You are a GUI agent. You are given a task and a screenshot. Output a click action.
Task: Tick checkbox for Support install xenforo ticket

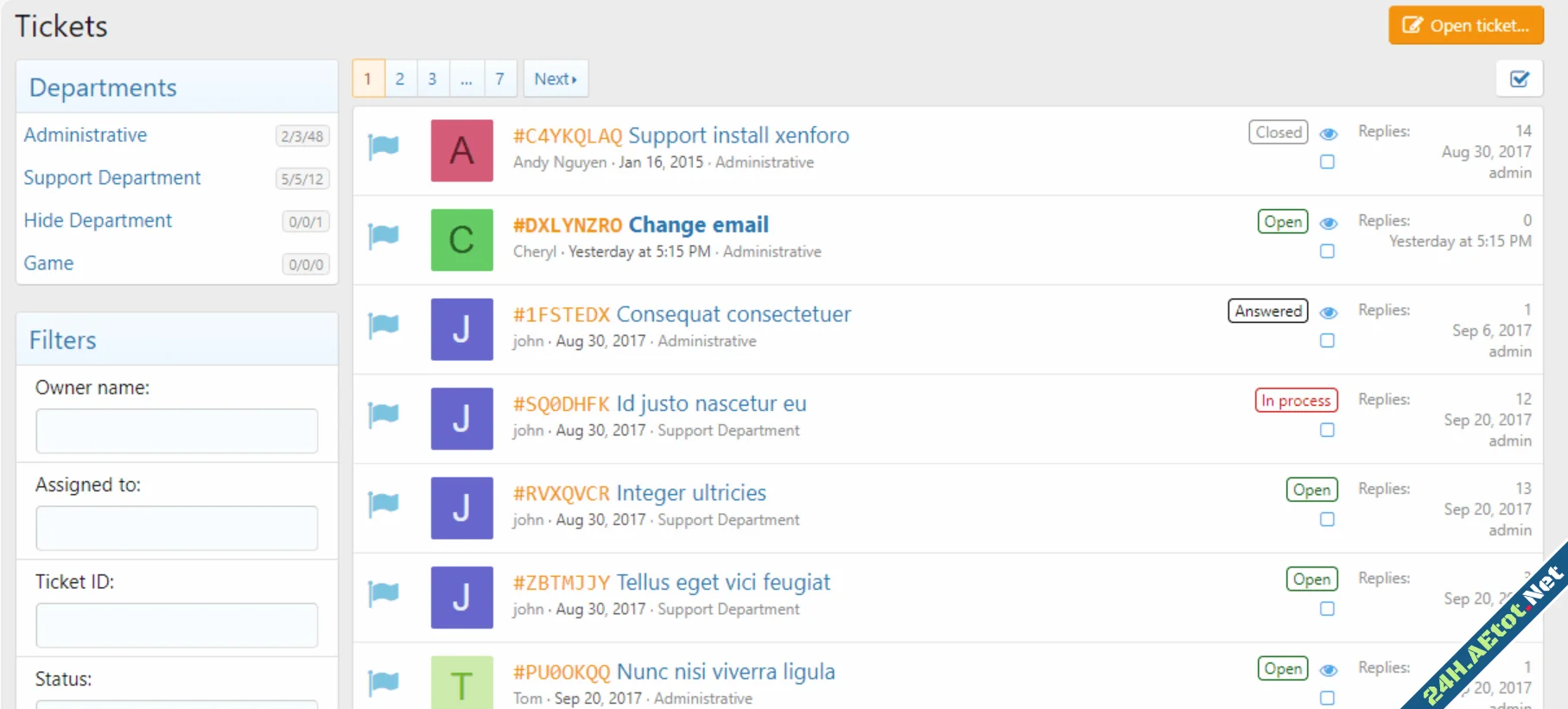(1327, 162)
